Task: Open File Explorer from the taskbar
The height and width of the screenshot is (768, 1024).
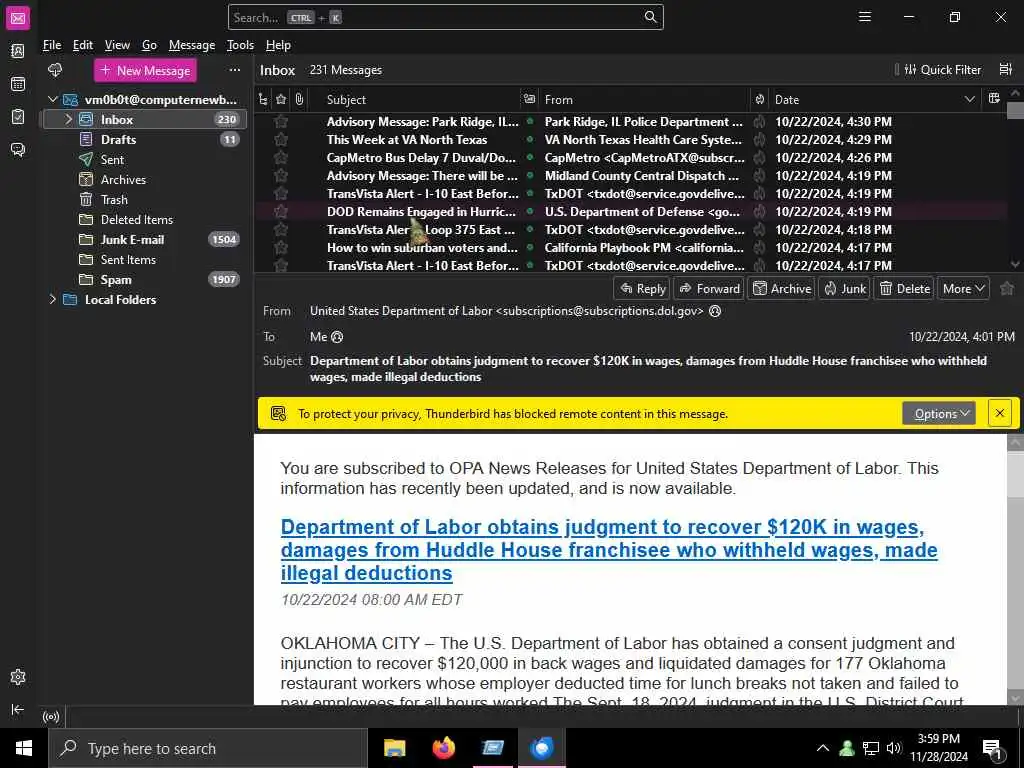Action: coord(394,748)
